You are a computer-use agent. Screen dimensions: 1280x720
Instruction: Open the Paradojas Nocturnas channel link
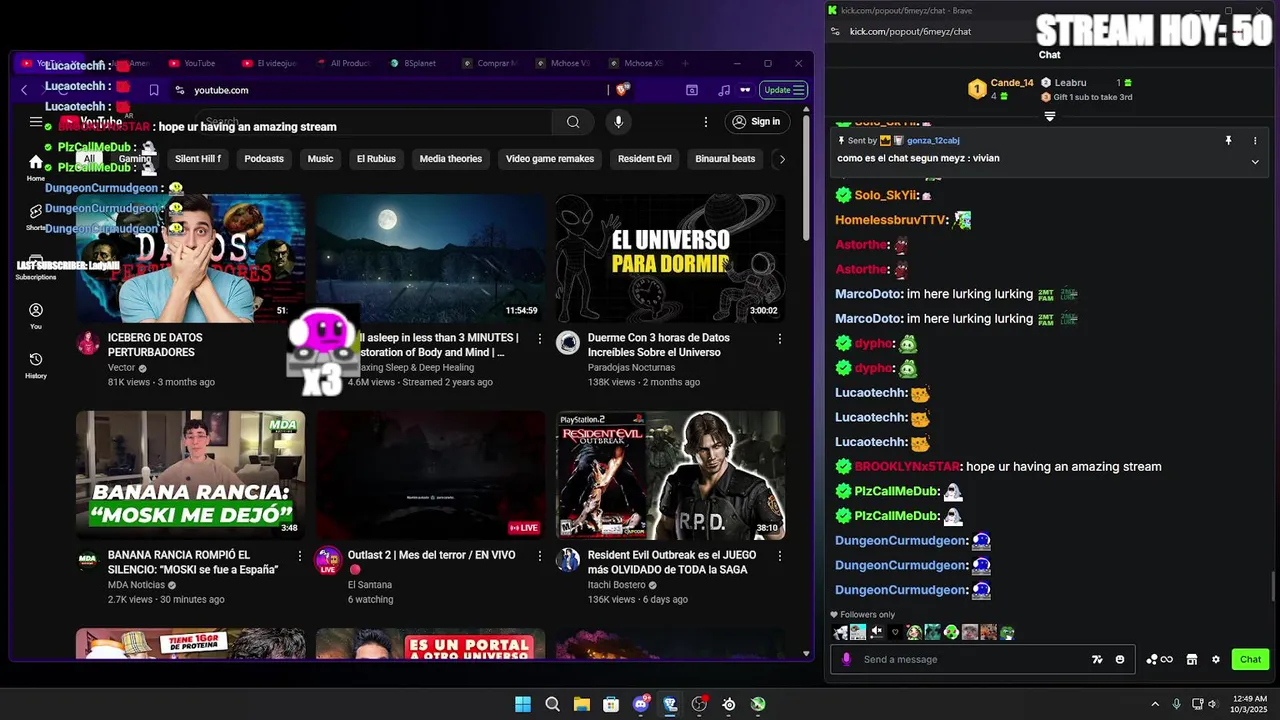631,367
